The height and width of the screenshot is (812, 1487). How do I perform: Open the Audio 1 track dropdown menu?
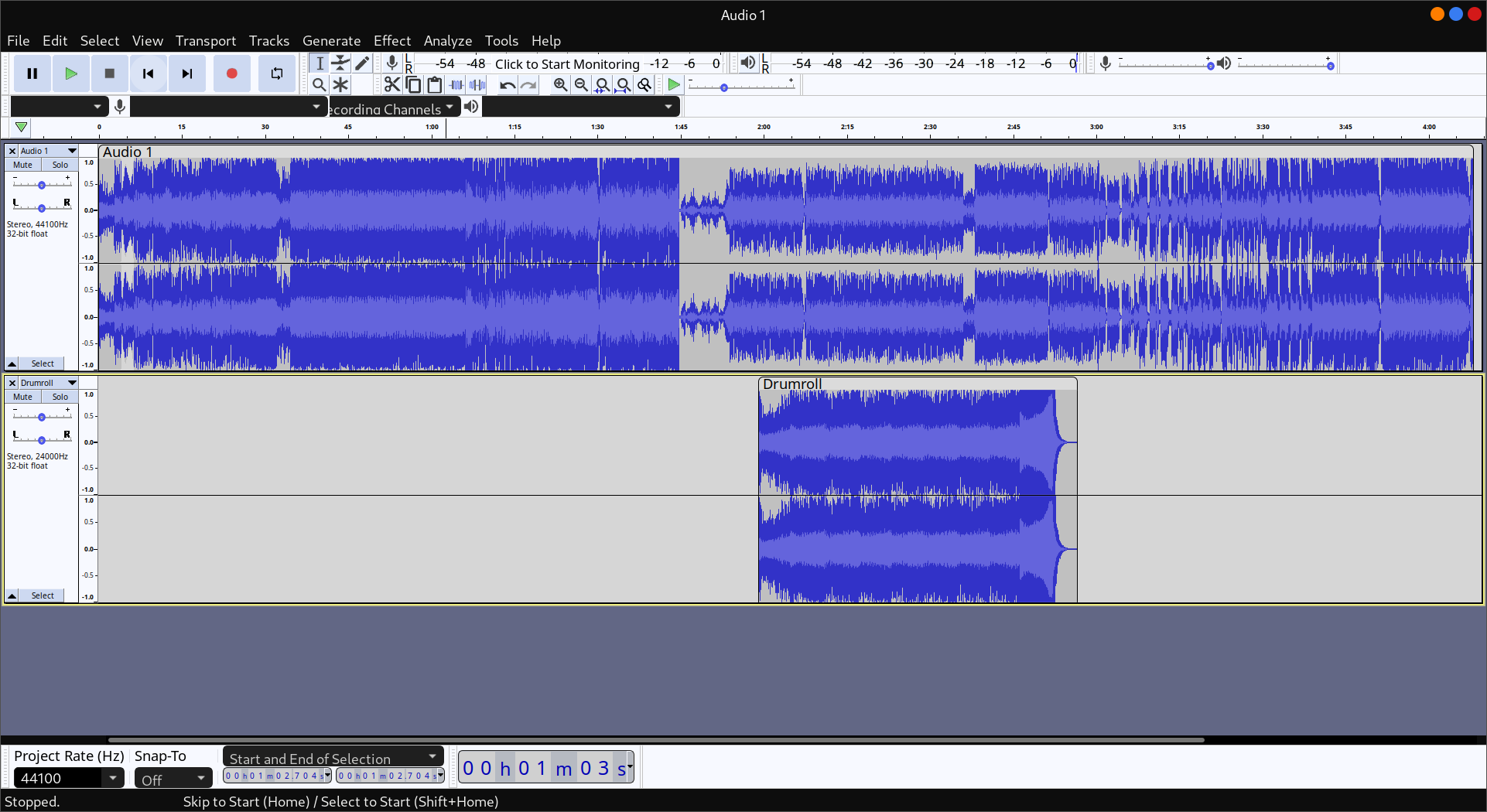[72, 151]
